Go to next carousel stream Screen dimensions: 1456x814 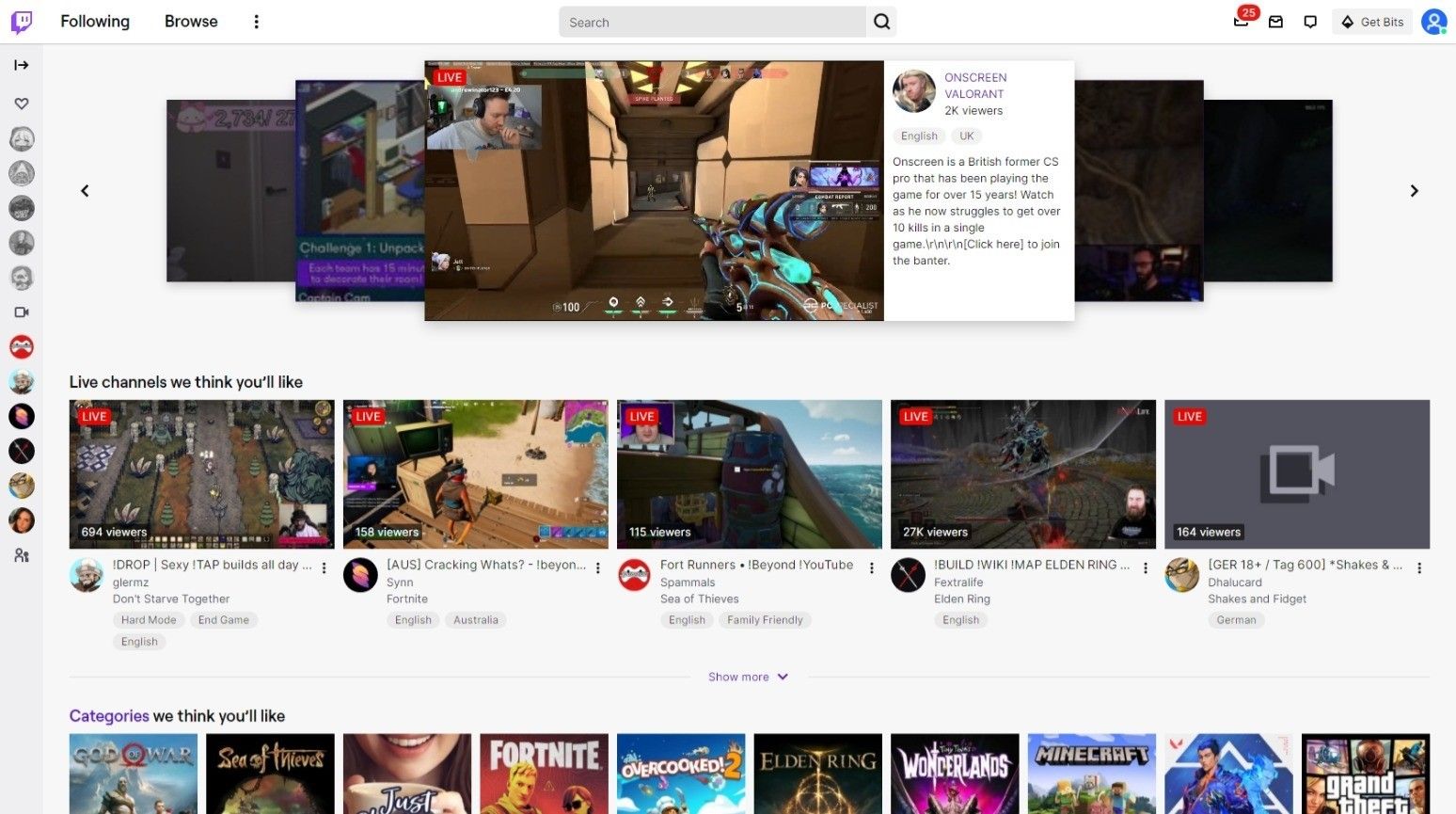pos(1414,191)
